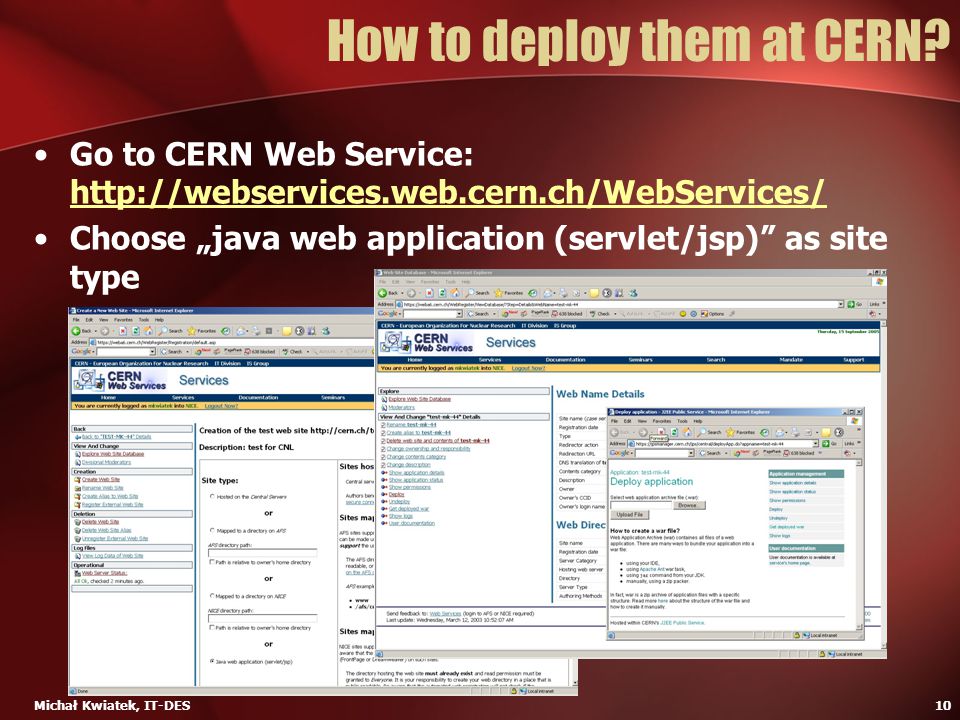Image resolution: width=960 pixels, height=720 pixels.
Task: Click Home icon in Deploy application window
Action: click(687, 432)
